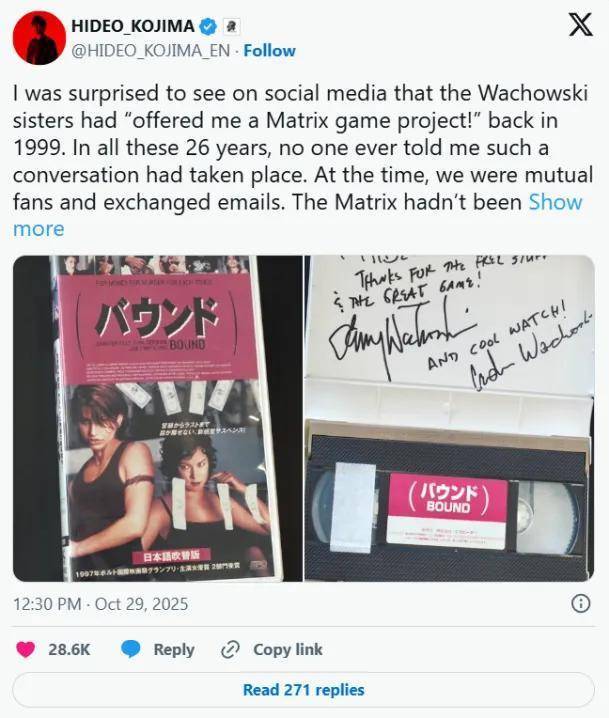
Task: Click the blue verified checkmark badge
Action: point(208,27)
